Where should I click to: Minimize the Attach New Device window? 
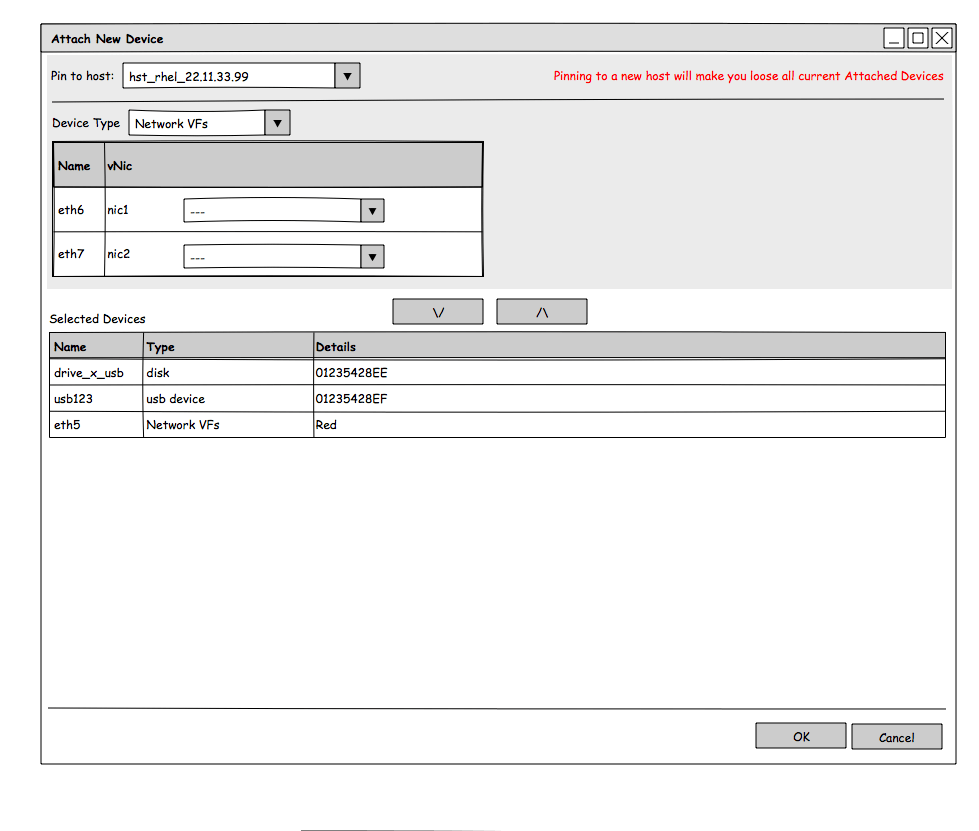(894, 38)
